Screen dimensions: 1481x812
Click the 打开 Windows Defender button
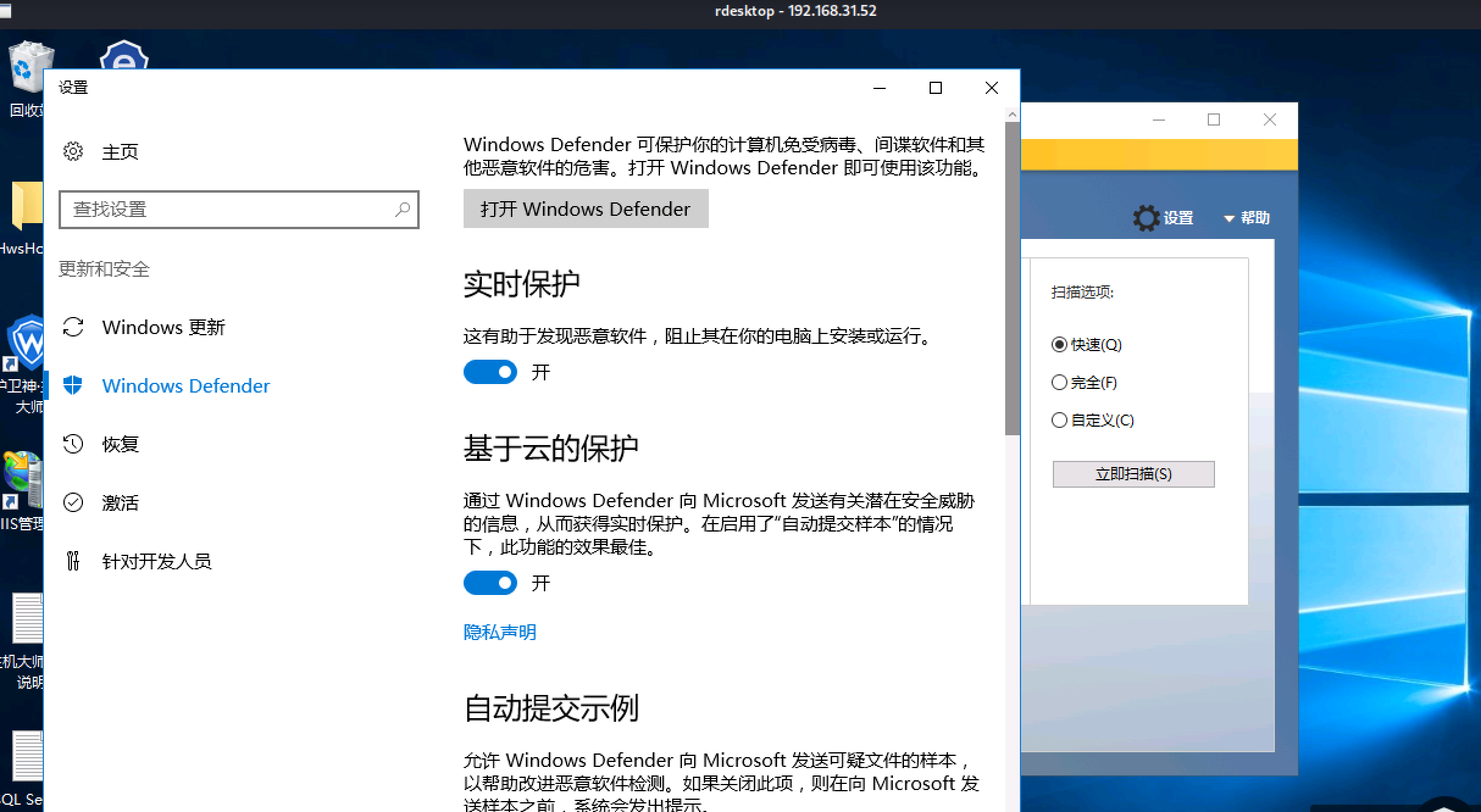coord(586,208)
